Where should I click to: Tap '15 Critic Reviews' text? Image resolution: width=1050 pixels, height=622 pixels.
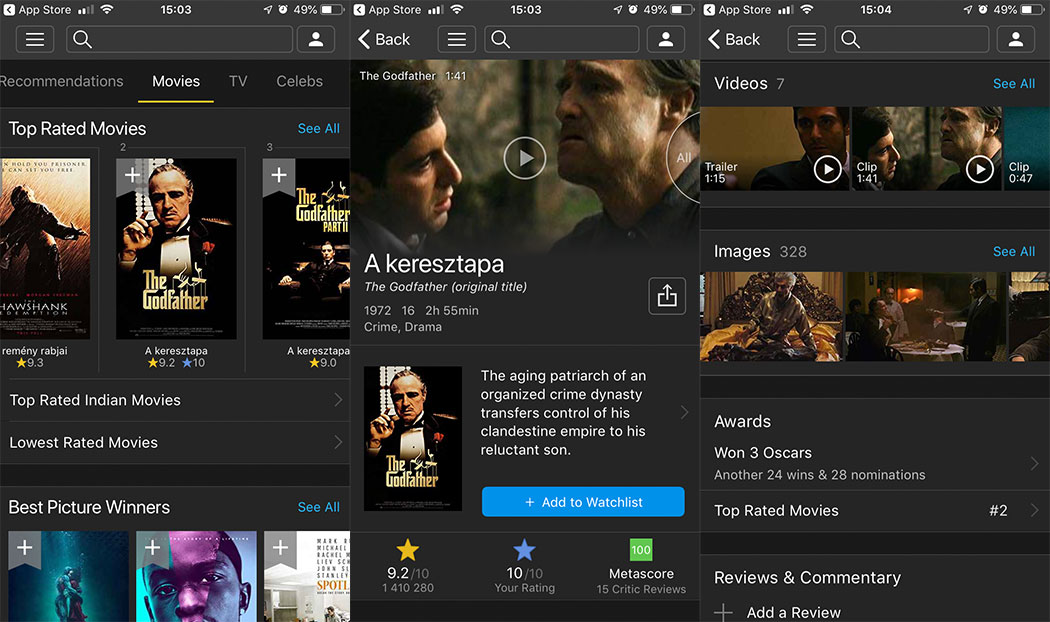pos(641,589)
